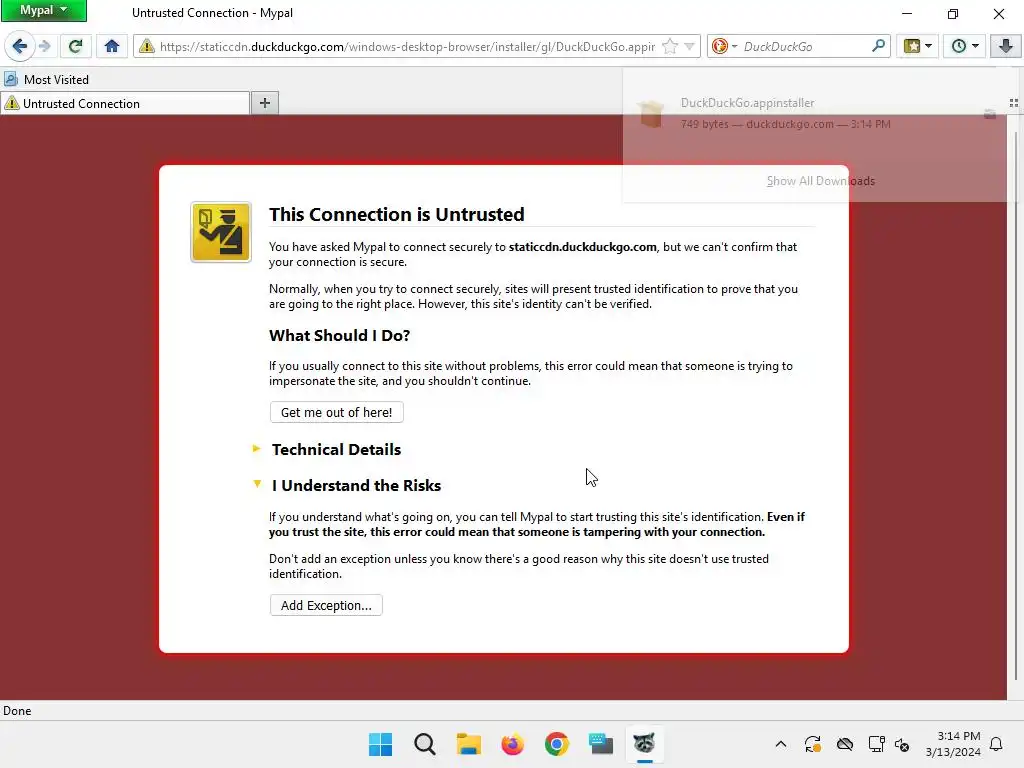This screenshot has height=768, width=1024.
Task: Open the DuckDuckGo search engine selector
Action: click(724, 46)
